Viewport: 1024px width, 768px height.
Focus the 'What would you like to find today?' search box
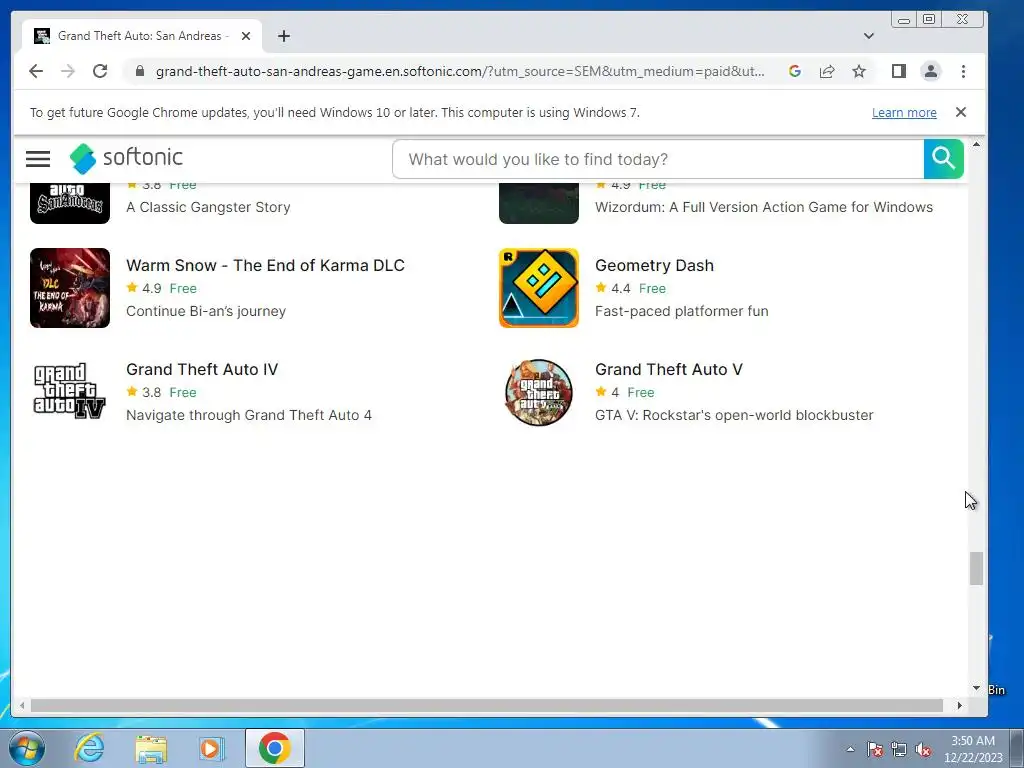(658, 159)
